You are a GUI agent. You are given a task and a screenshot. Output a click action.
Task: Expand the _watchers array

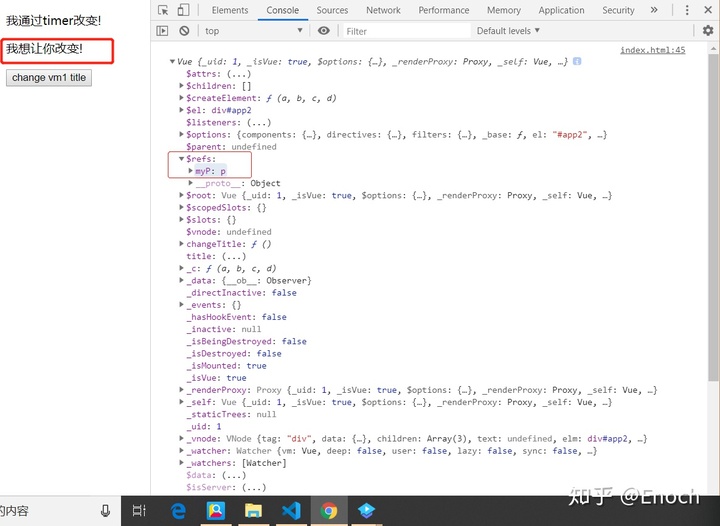[x=181, y=463]
